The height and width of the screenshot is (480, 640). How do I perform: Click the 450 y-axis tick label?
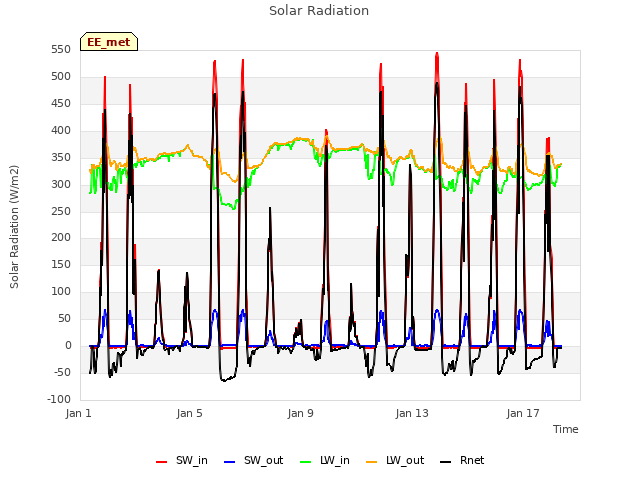(61, 104)
